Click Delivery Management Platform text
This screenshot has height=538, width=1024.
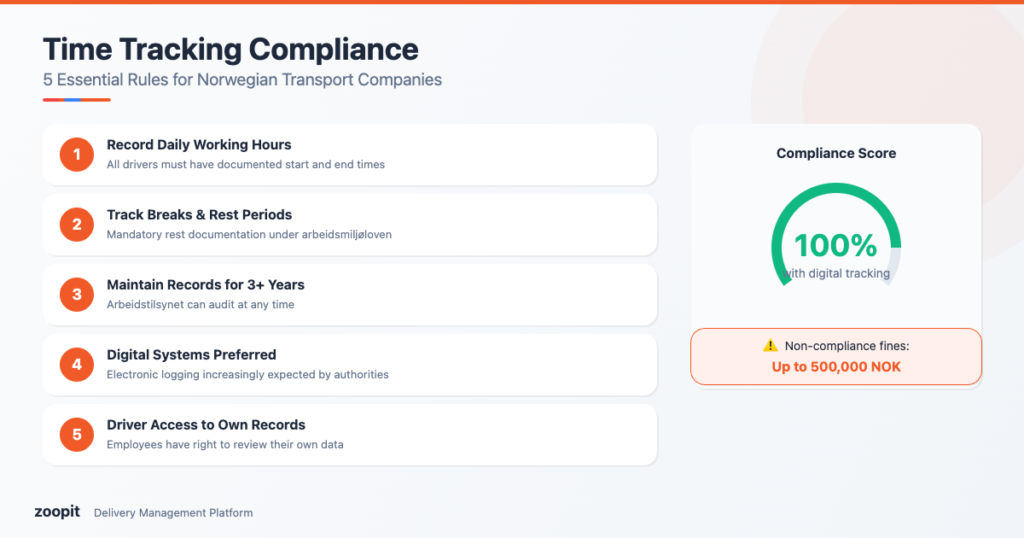point(173,513)
